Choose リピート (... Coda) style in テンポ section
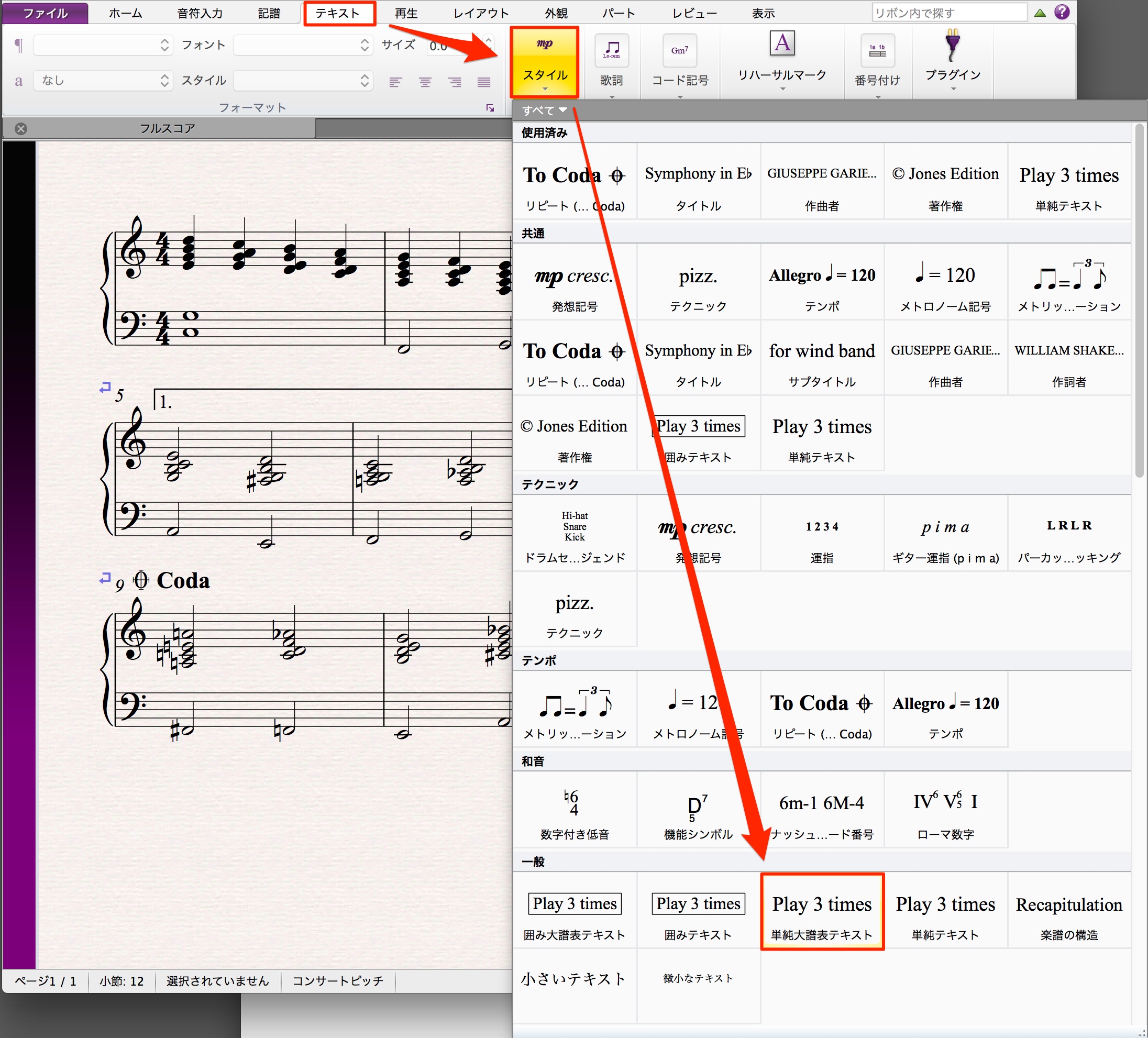1148x1038 pixels. 822,710
